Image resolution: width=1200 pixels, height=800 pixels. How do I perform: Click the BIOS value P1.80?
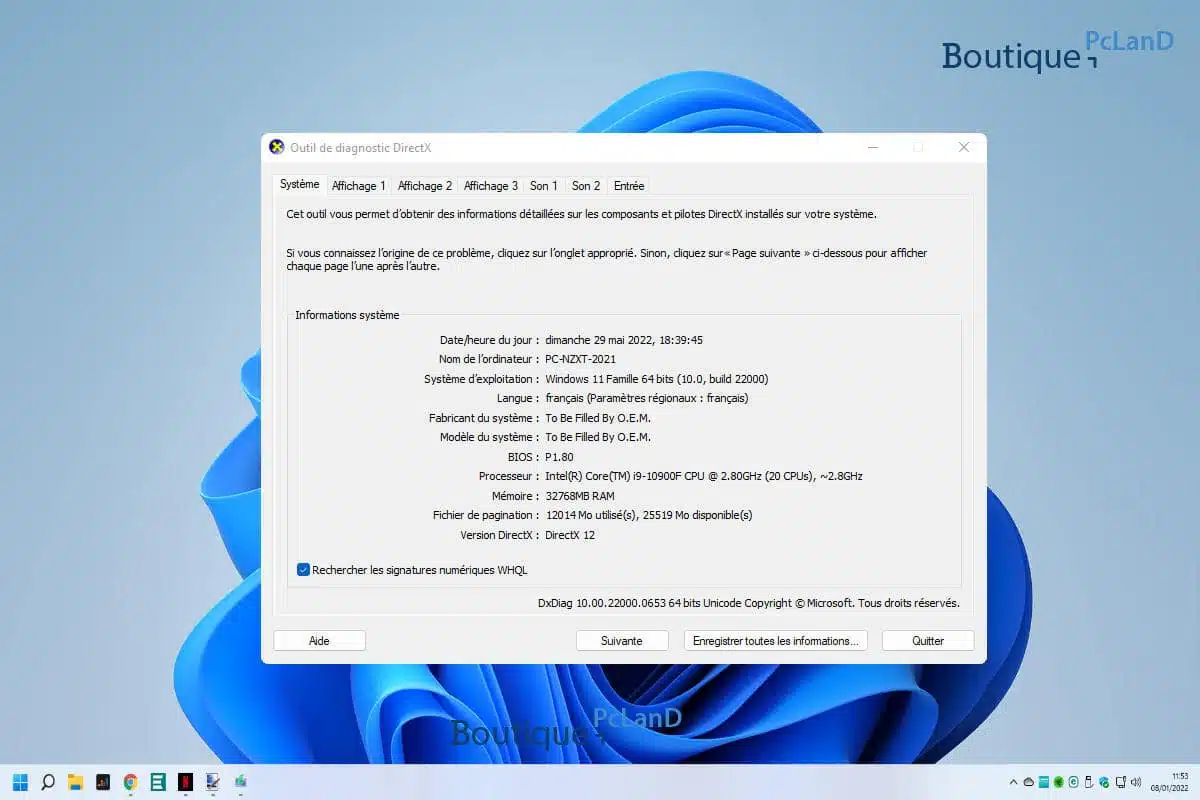click(559, 457)
